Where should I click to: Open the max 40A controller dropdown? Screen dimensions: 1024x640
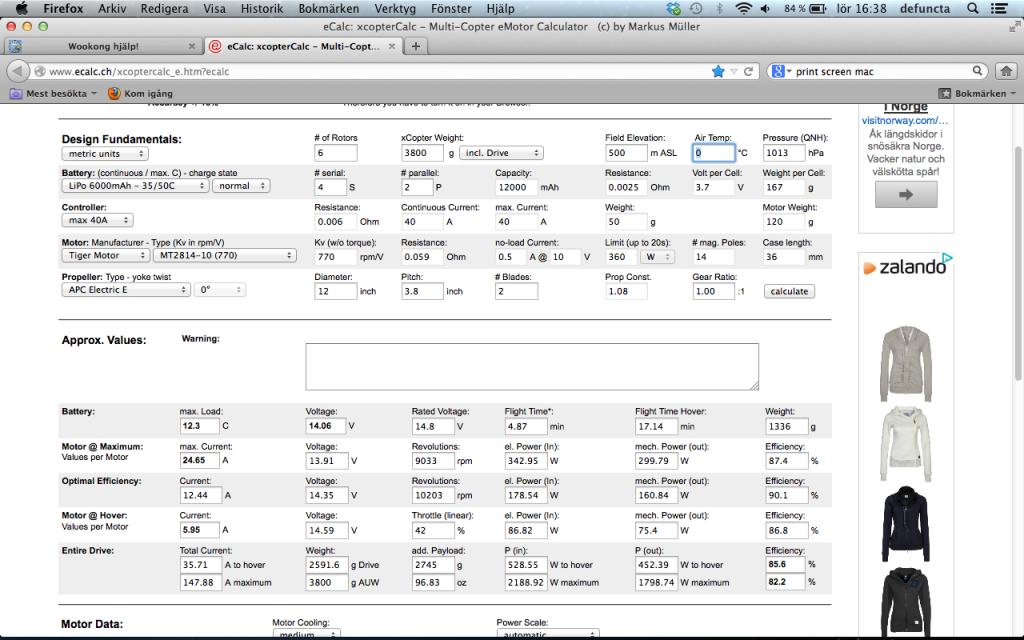[x=98, y=220]
